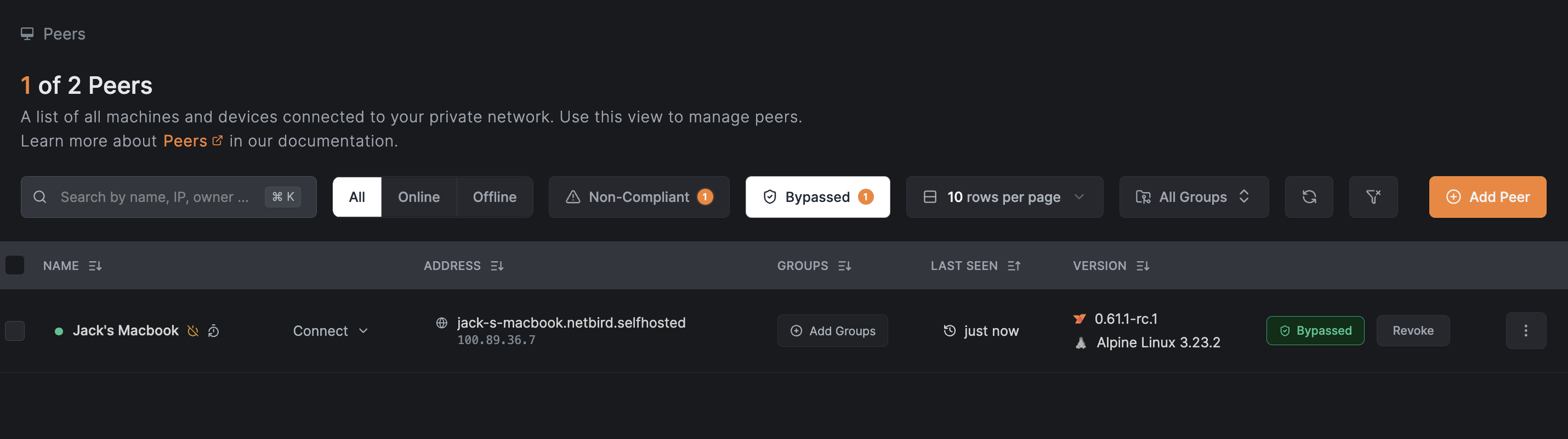The image size is (1568, 439).
Task: Click the refresh peers list icon
Action: [1308, 196]
